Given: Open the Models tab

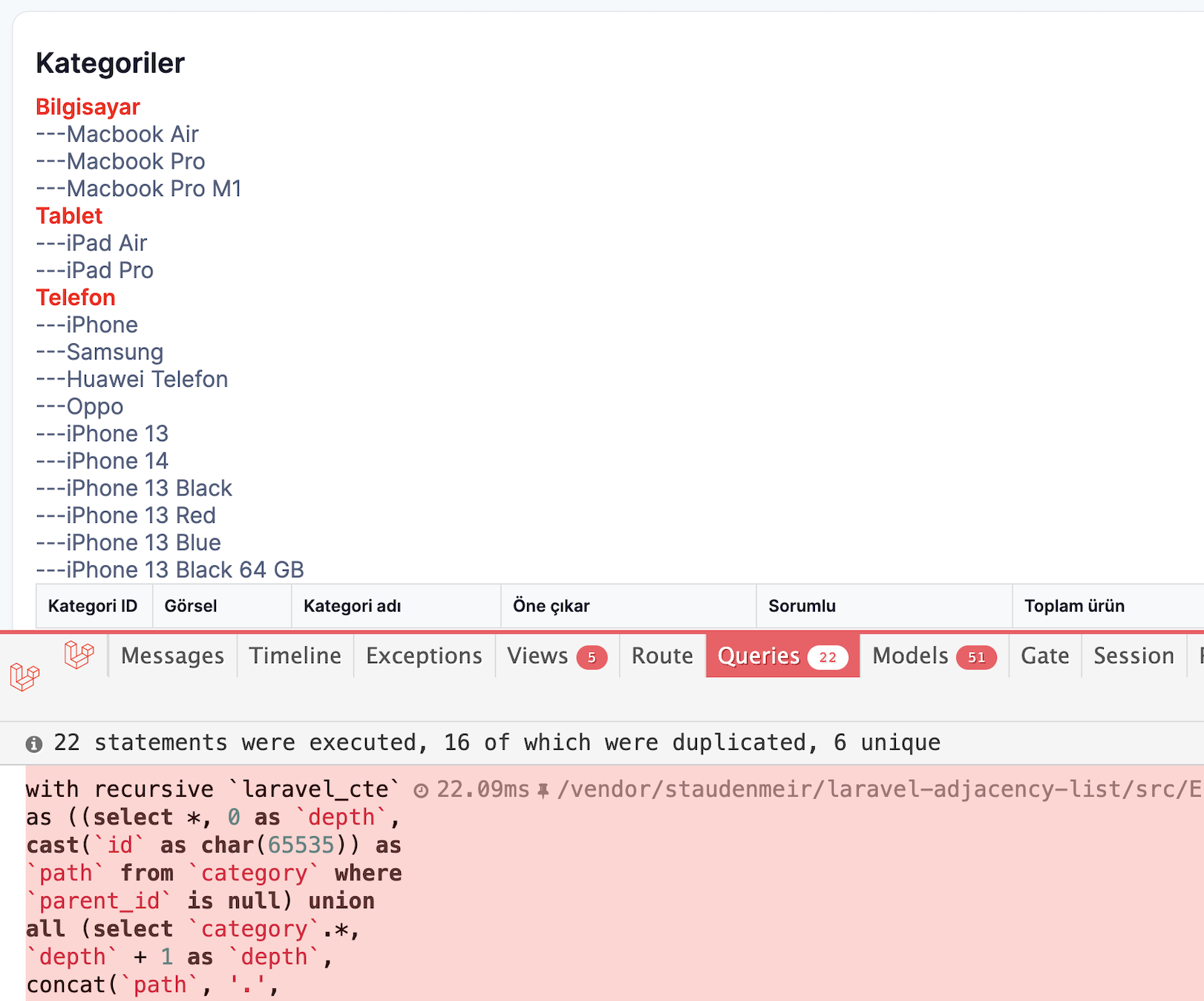Looking at the screenshot, I should (934, 656).
